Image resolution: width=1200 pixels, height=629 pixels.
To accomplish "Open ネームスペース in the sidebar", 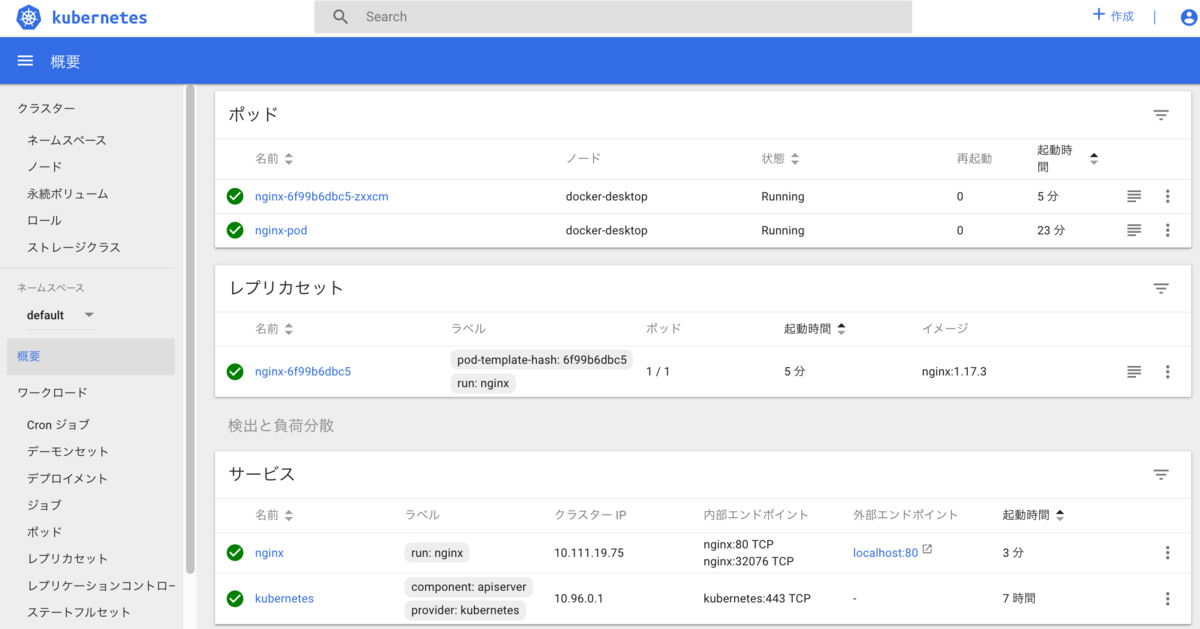I will [x=66, y=141].
